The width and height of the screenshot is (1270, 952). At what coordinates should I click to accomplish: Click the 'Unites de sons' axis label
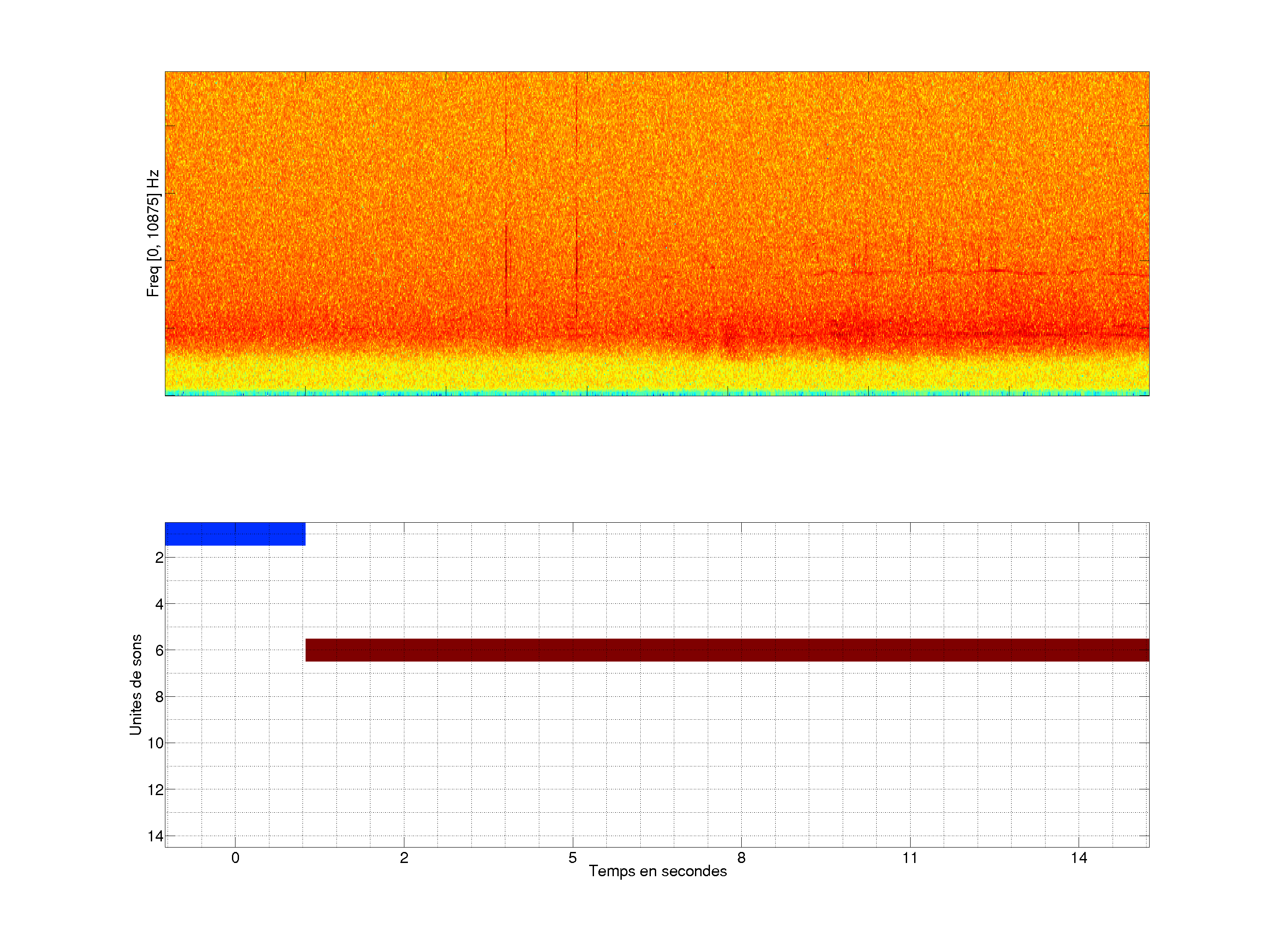pyautogui.click(x=135, y=684)
